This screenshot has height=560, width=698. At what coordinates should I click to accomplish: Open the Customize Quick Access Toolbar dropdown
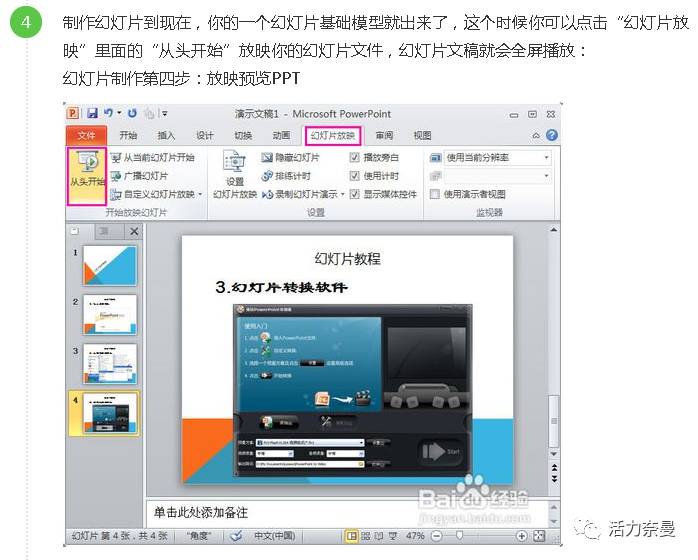[x=165, y=114]
